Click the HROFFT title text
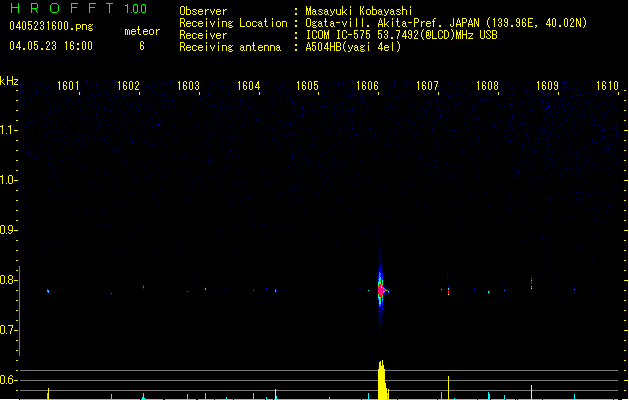 pyautogui.click(x=61, y=10)
